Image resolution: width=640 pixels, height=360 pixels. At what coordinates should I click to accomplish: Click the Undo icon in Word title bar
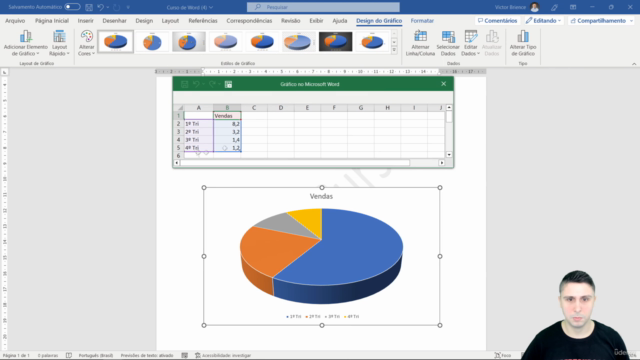[100, 7]
